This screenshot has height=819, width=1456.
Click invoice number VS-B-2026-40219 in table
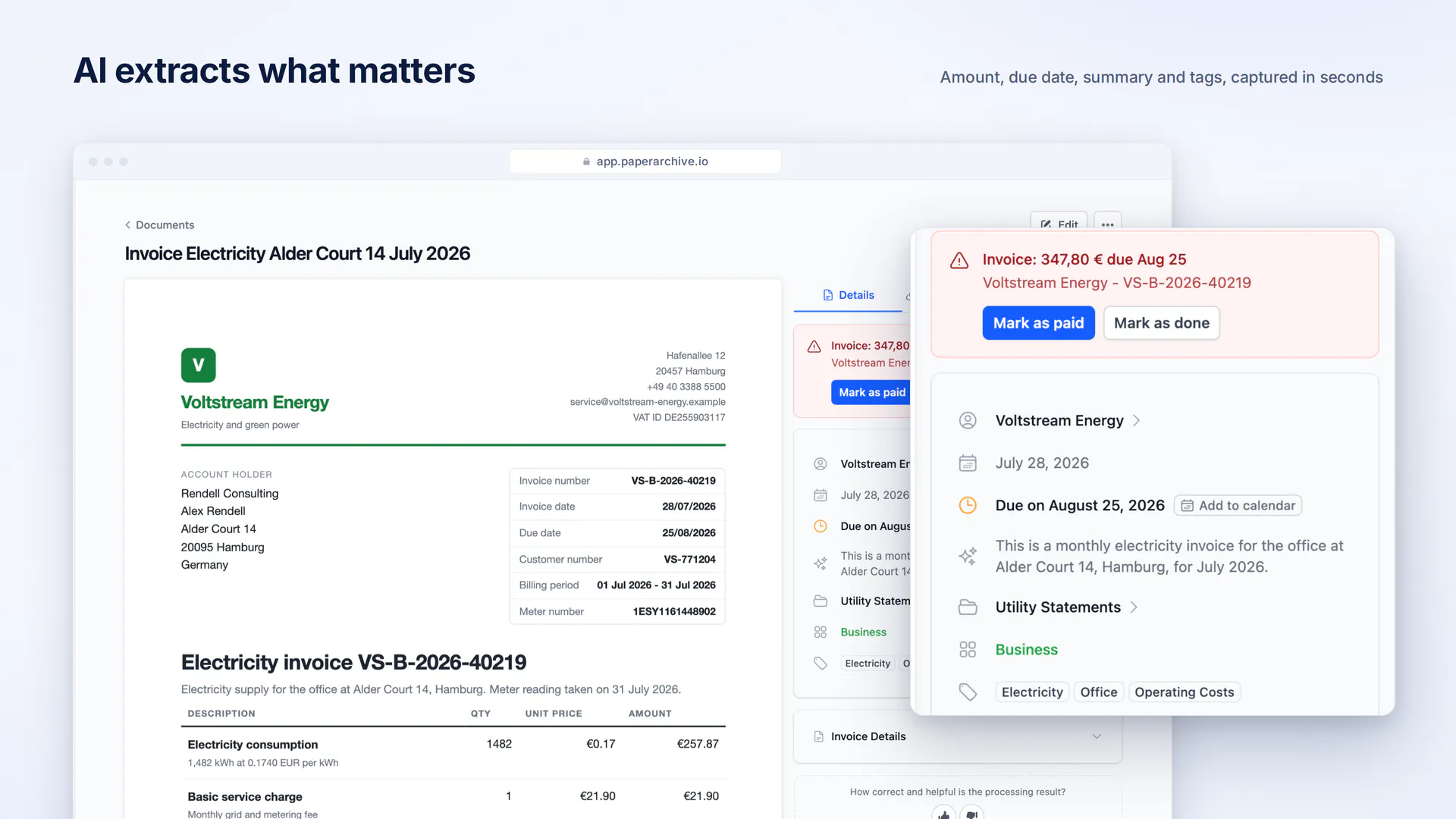673,481
